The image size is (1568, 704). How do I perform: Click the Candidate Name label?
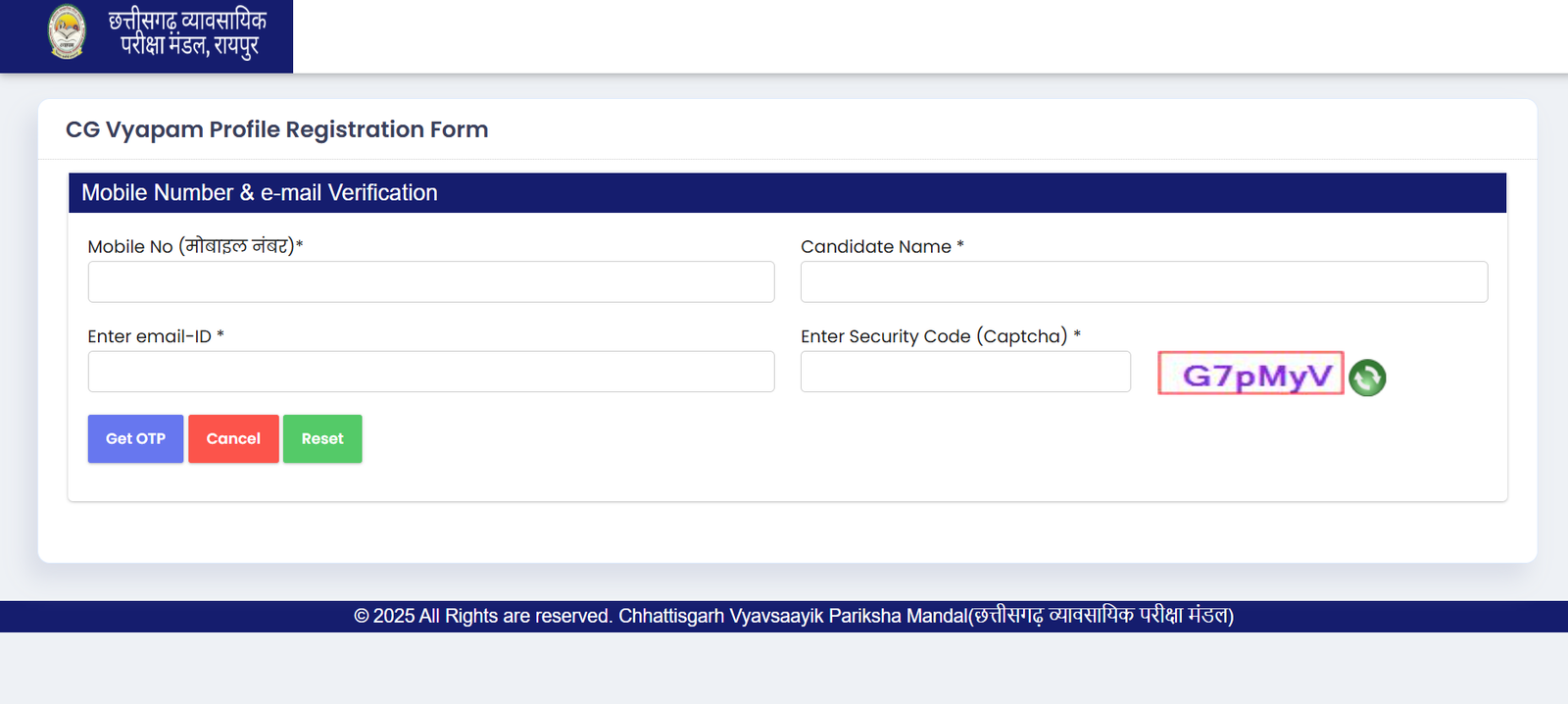(x=881, y=247)
